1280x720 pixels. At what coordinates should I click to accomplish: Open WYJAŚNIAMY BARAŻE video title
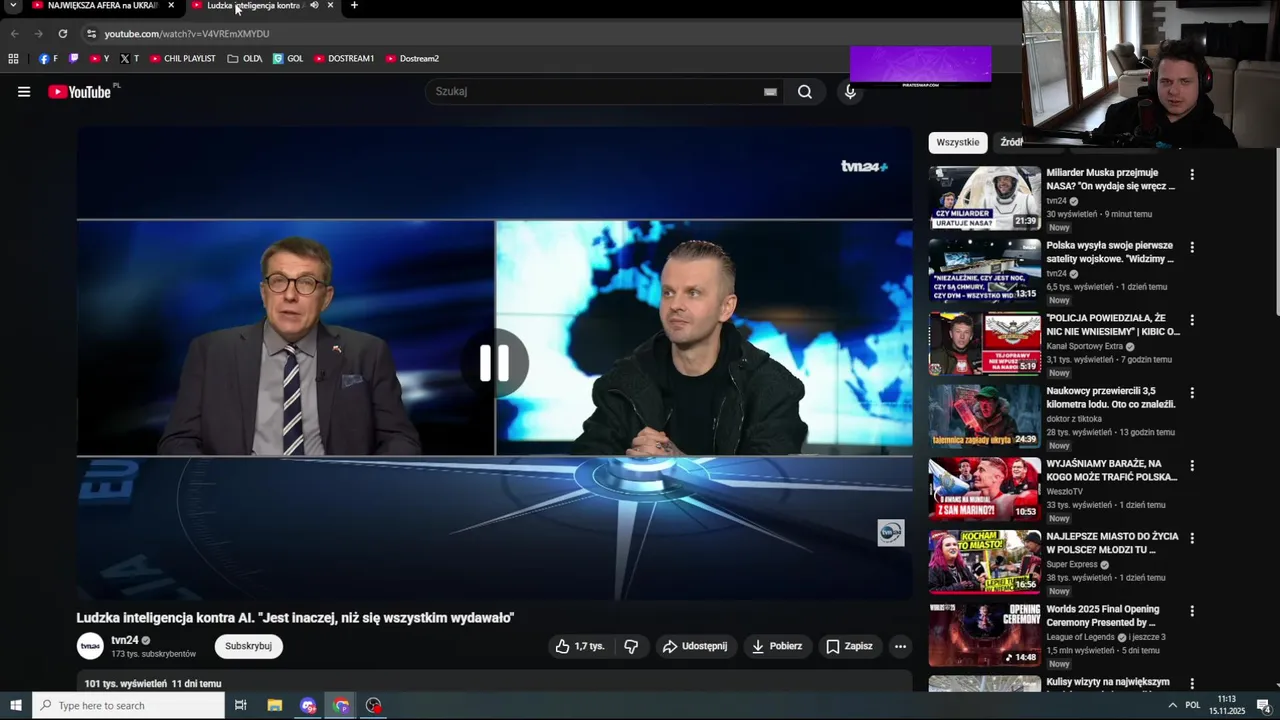[x=1113, y=471]
